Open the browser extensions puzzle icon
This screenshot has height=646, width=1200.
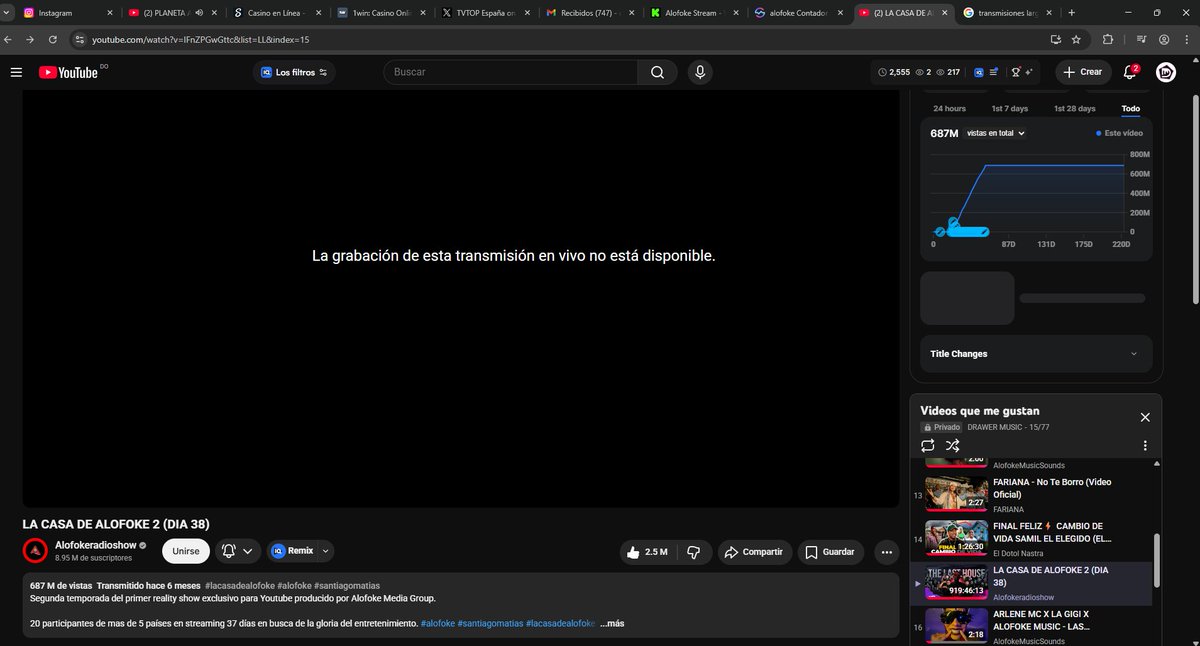1108,39
